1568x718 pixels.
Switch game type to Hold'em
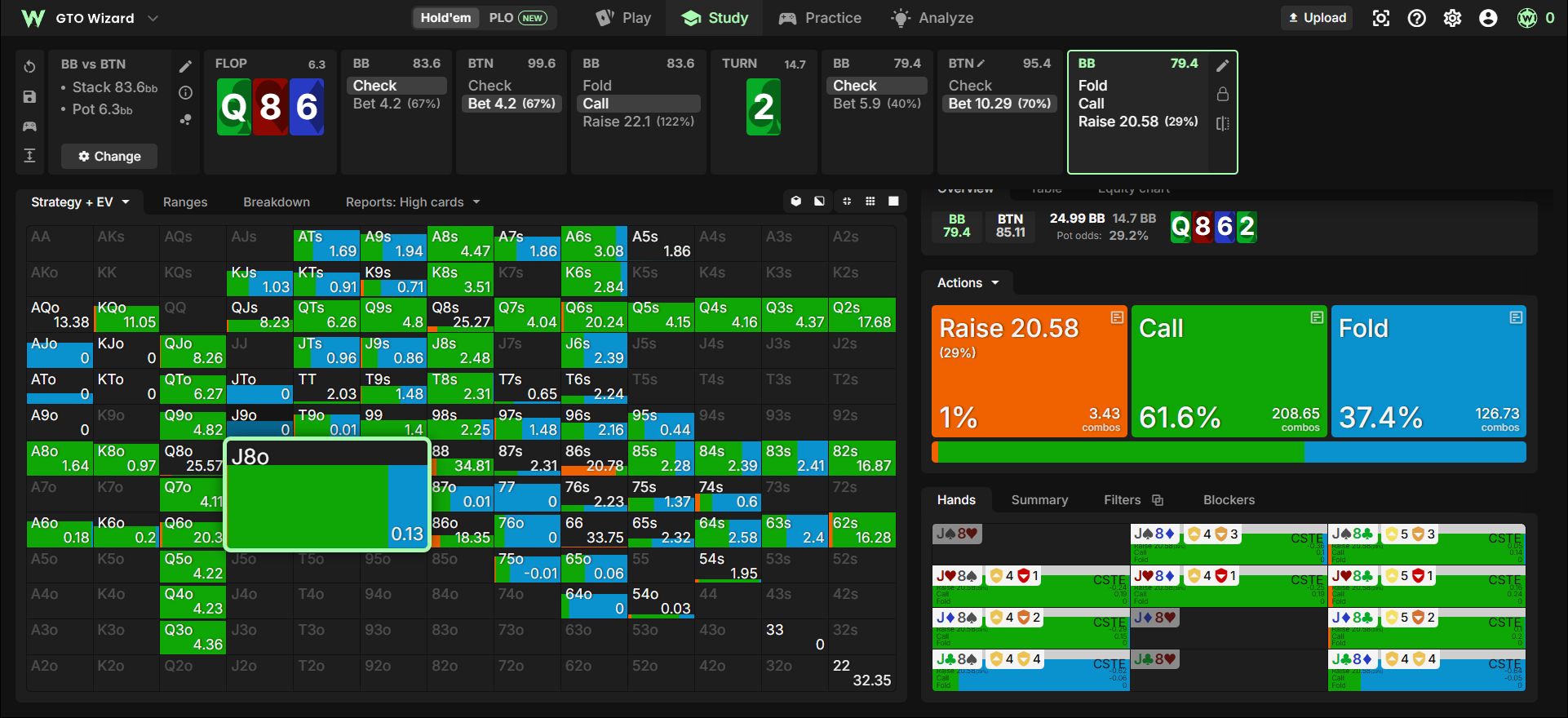445,18
